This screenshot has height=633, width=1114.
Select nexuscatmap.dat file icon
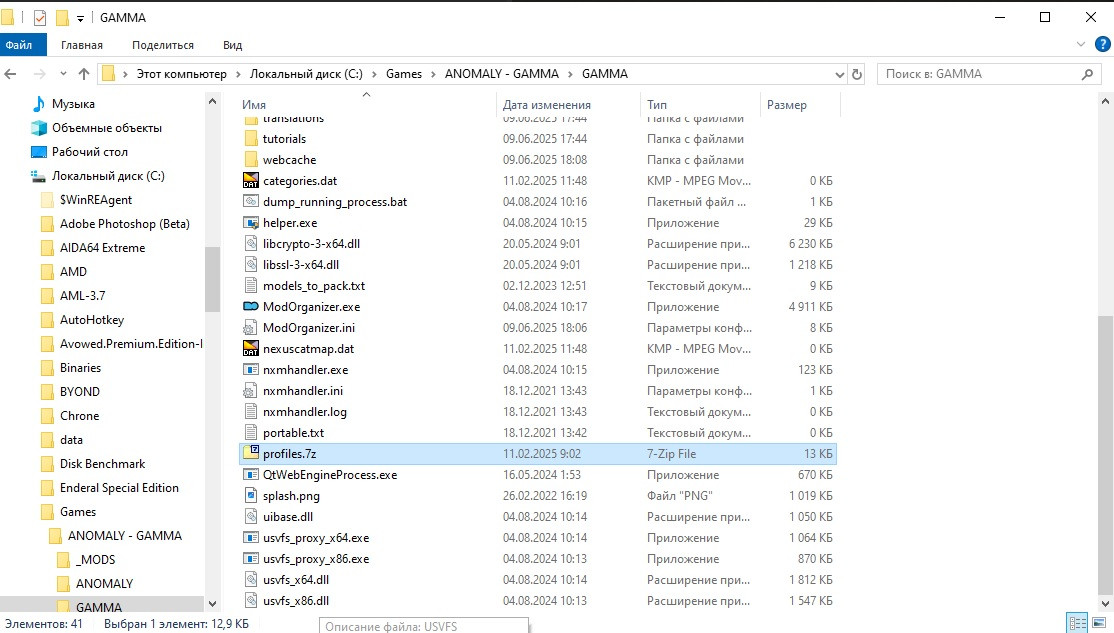251,349
